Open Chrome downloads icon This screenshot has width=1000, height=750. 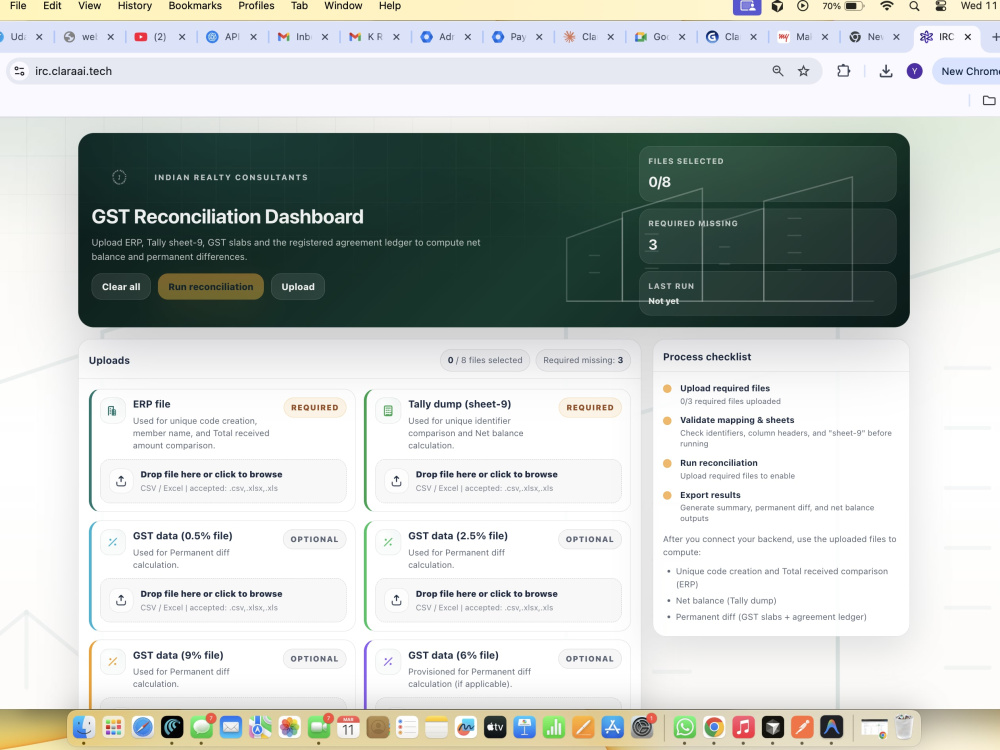pyautogui.click(x=886, y=71)
